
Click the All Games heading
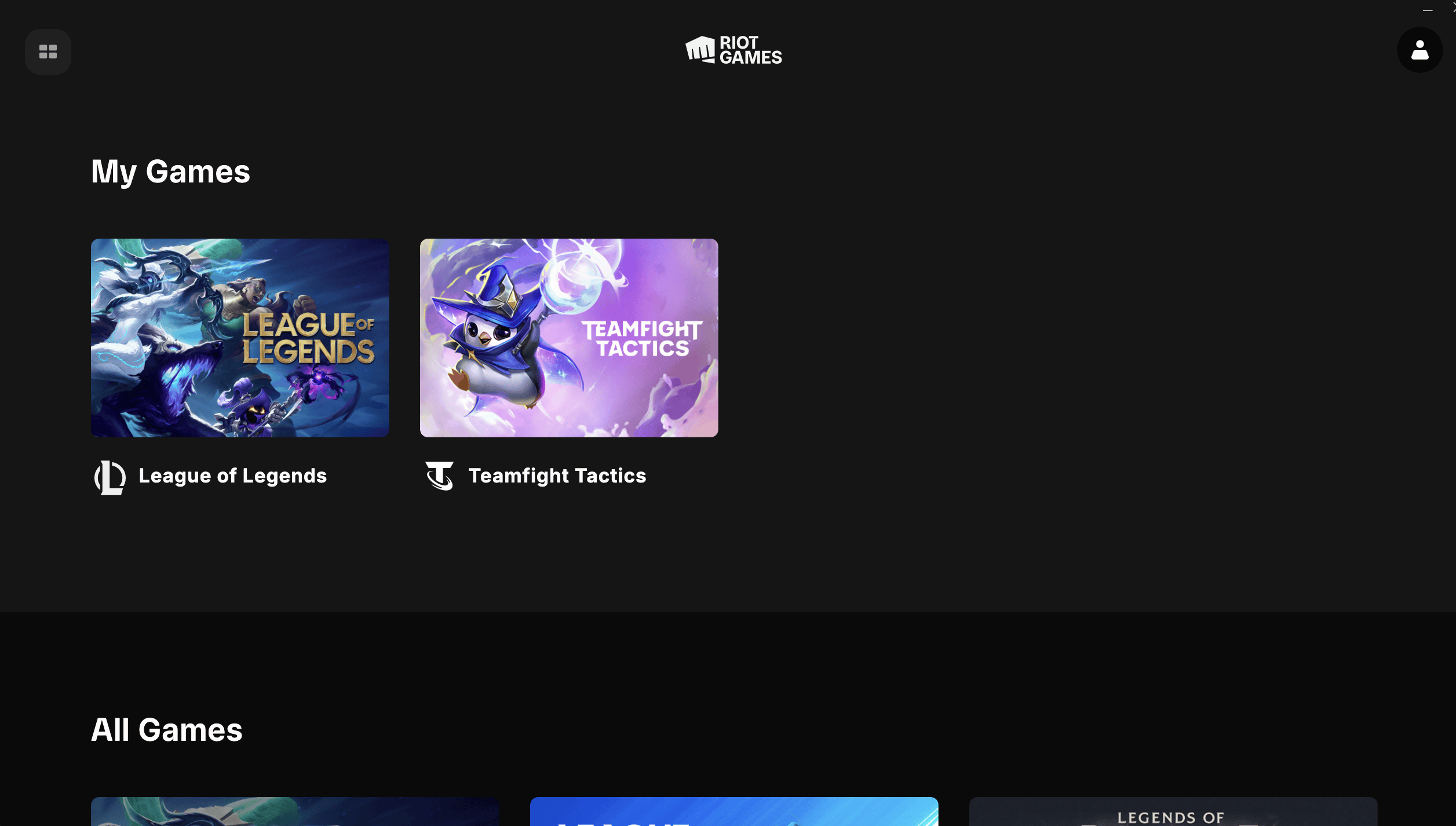(167, 730)
